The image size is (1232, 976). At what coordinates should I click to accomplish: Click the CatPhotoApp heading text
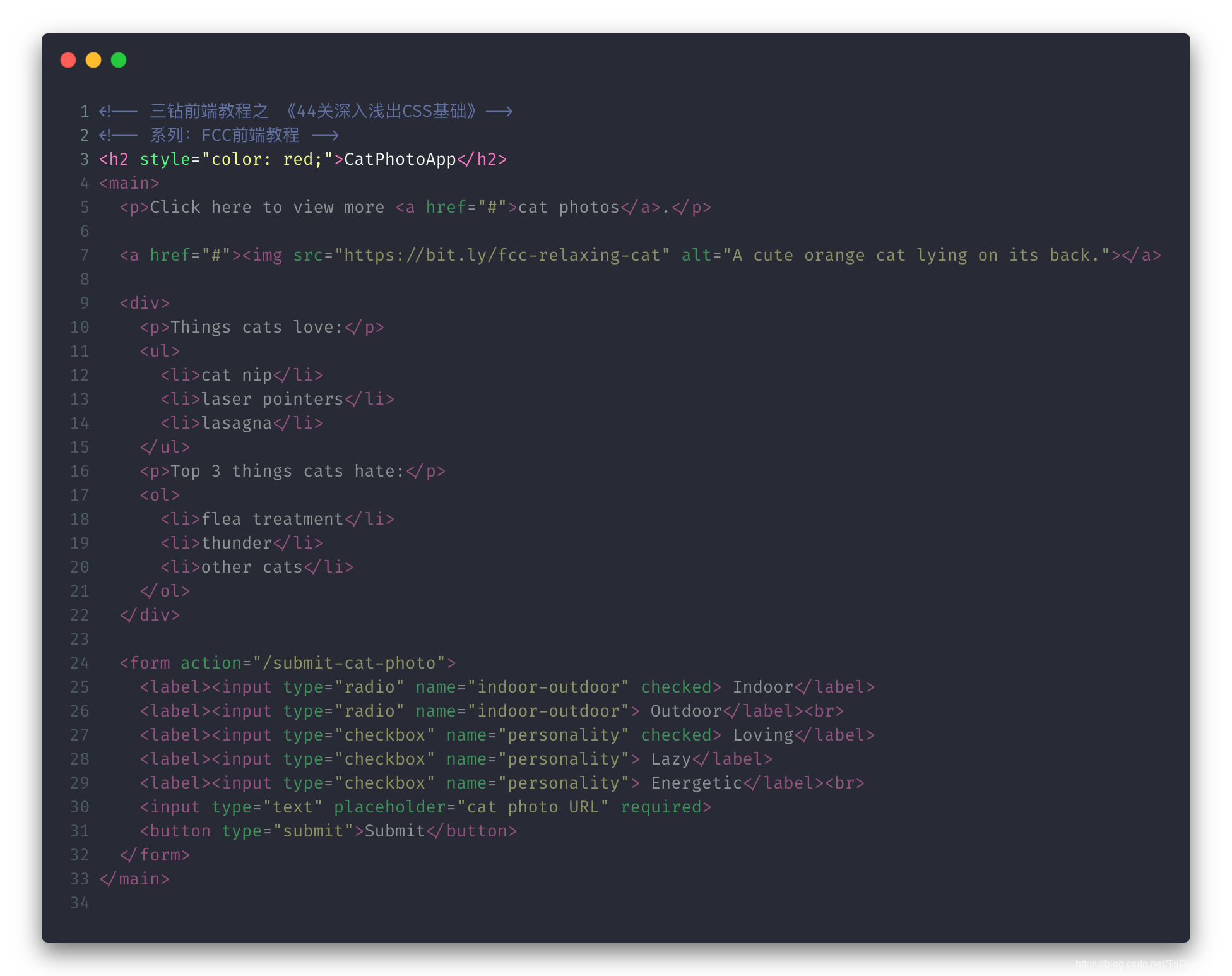(400, 159)
